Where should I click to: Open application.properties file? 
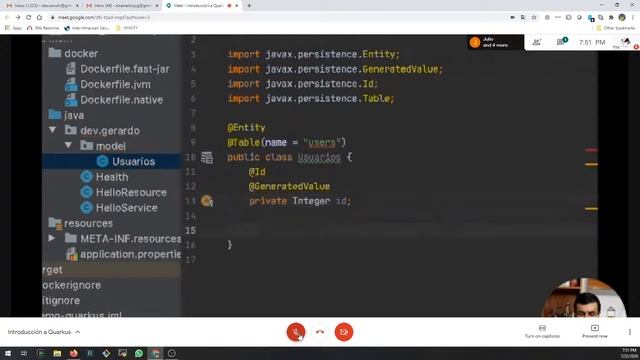tap(123, 254)
